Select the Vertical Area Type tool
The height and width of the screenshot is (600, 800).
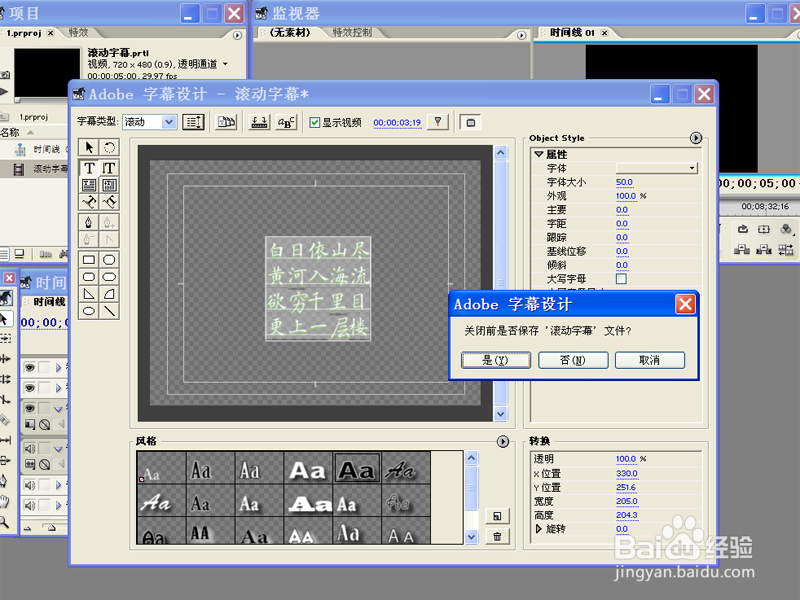(109, 185)
